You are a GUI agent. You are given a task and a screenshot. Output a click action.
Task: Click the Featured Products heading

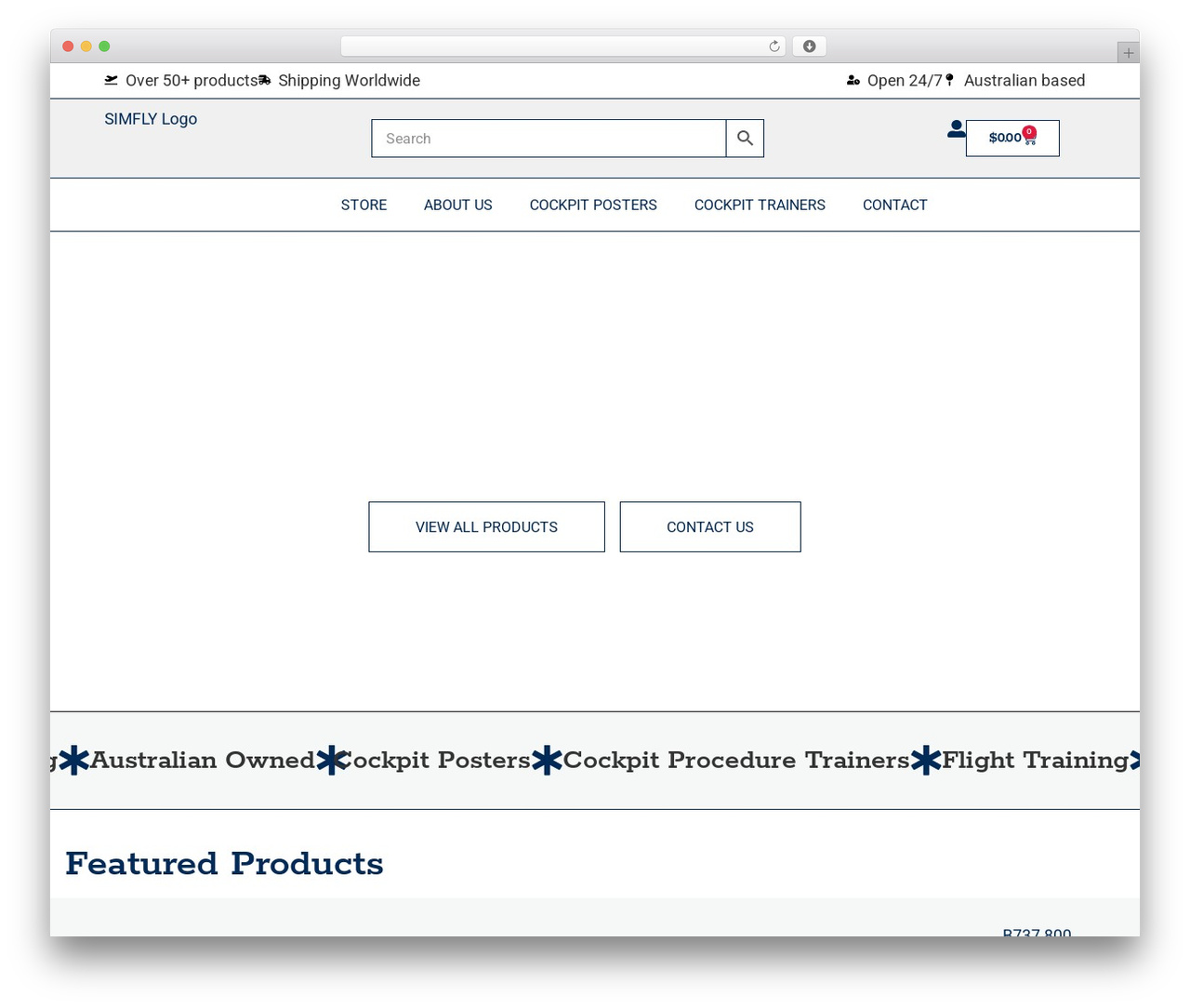[x=224, y=864]
